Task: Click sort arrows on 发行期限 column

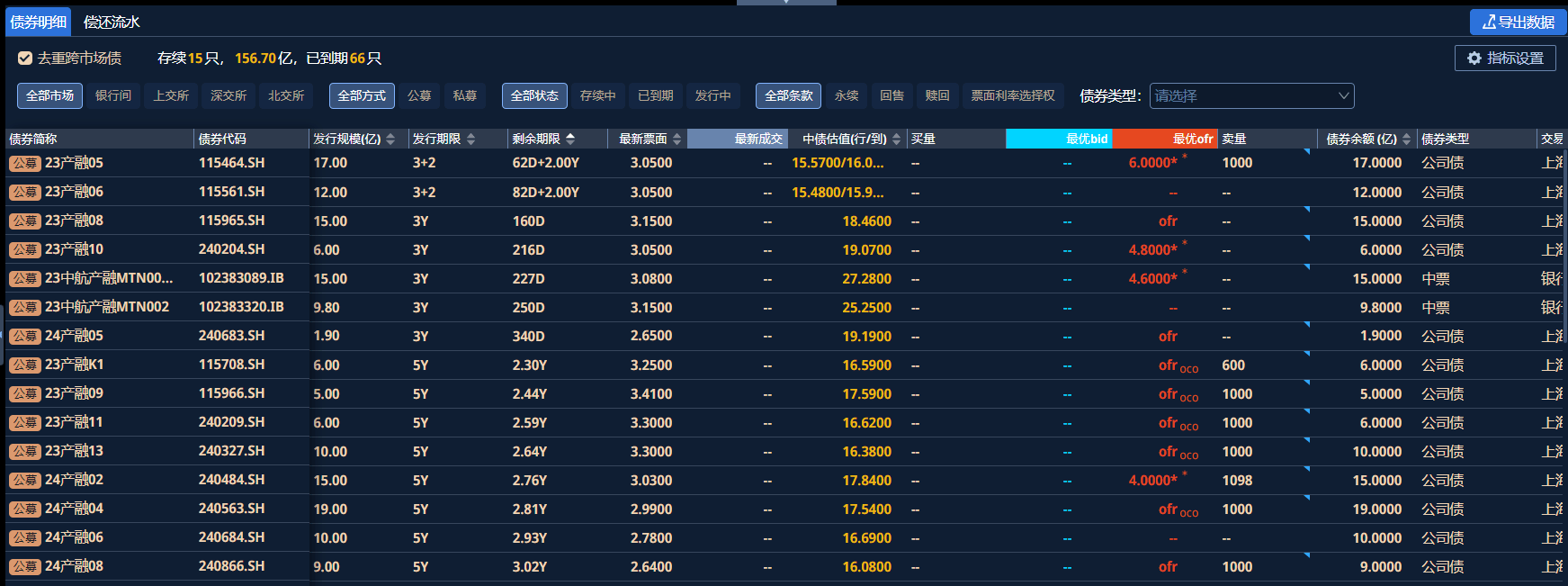Action: [470, 140]
